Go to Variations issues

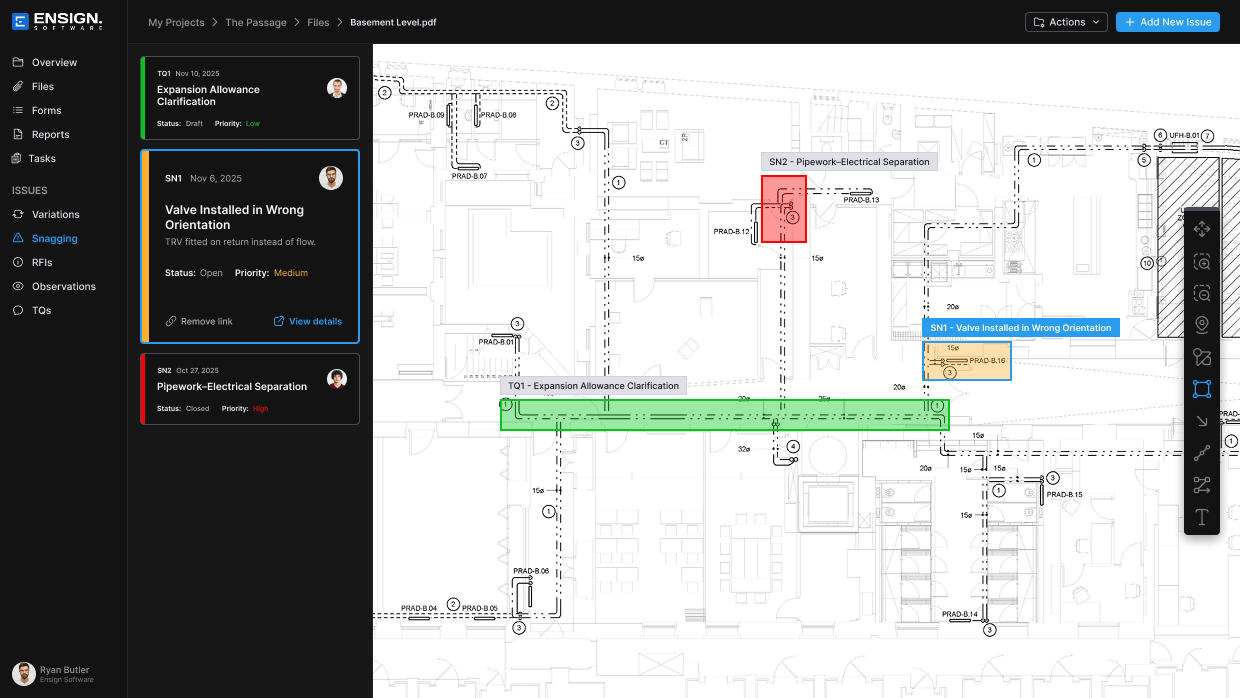(x=55, y=214)
